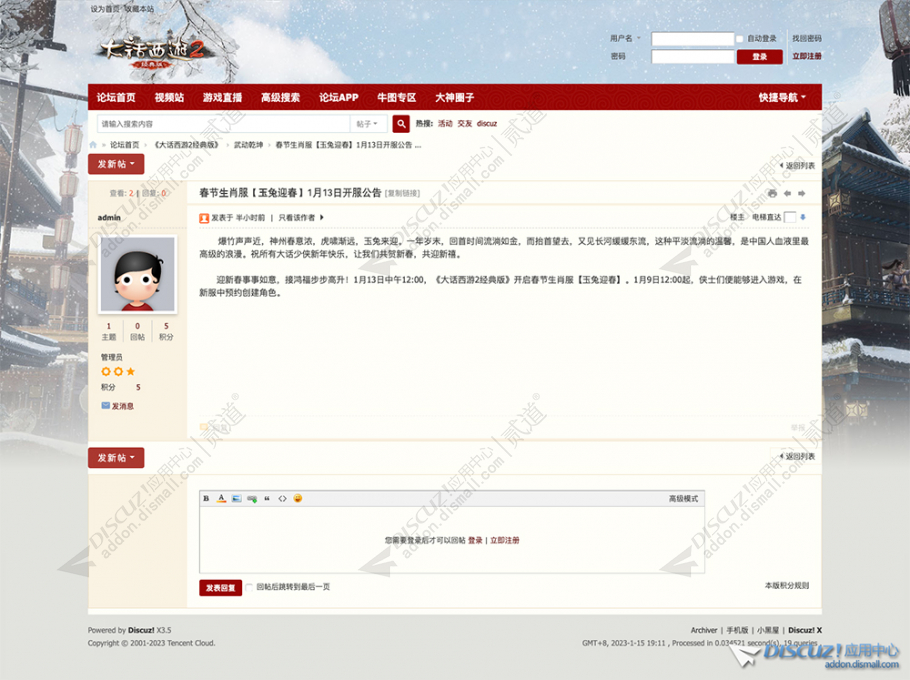
Task: Focus the 电梯直达 floor number box
Action: coord(790,217)
